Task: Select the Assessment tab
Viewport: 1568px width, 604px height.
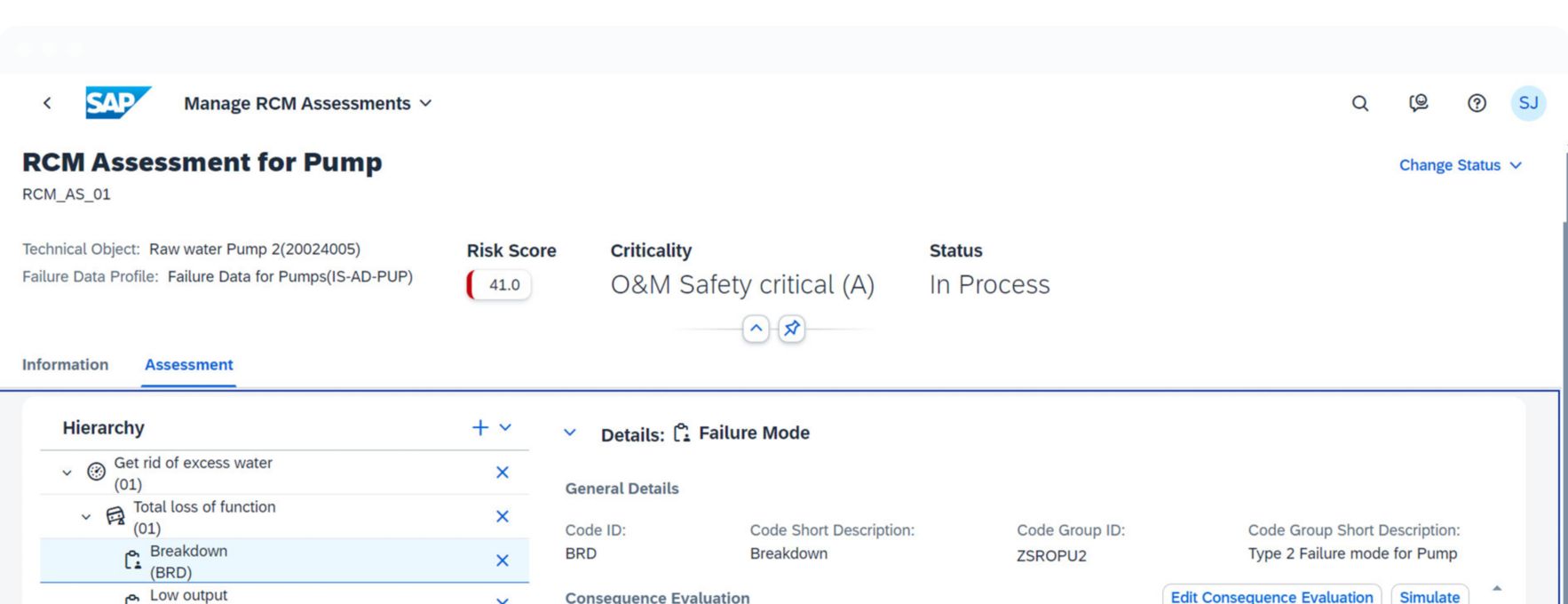Action: tap(188, 364)
